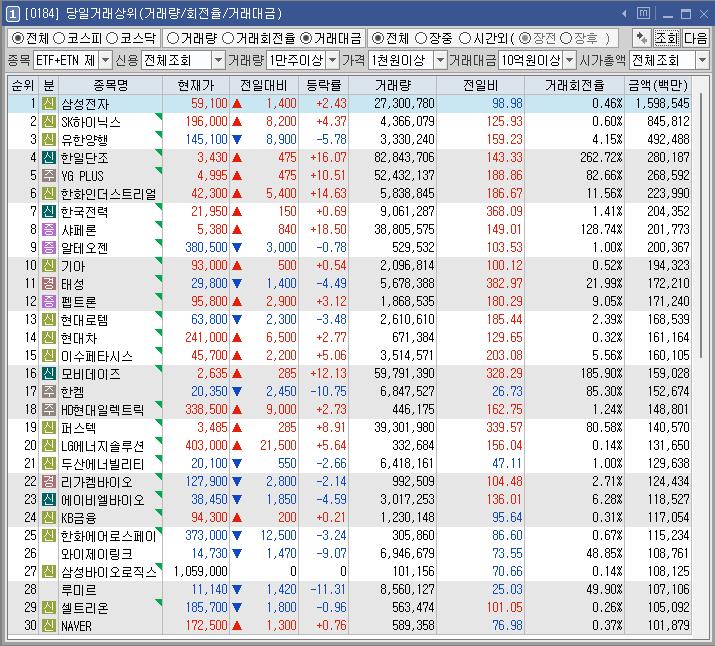Open the 시가총액 전체조회 dropdown

[702, 60]
